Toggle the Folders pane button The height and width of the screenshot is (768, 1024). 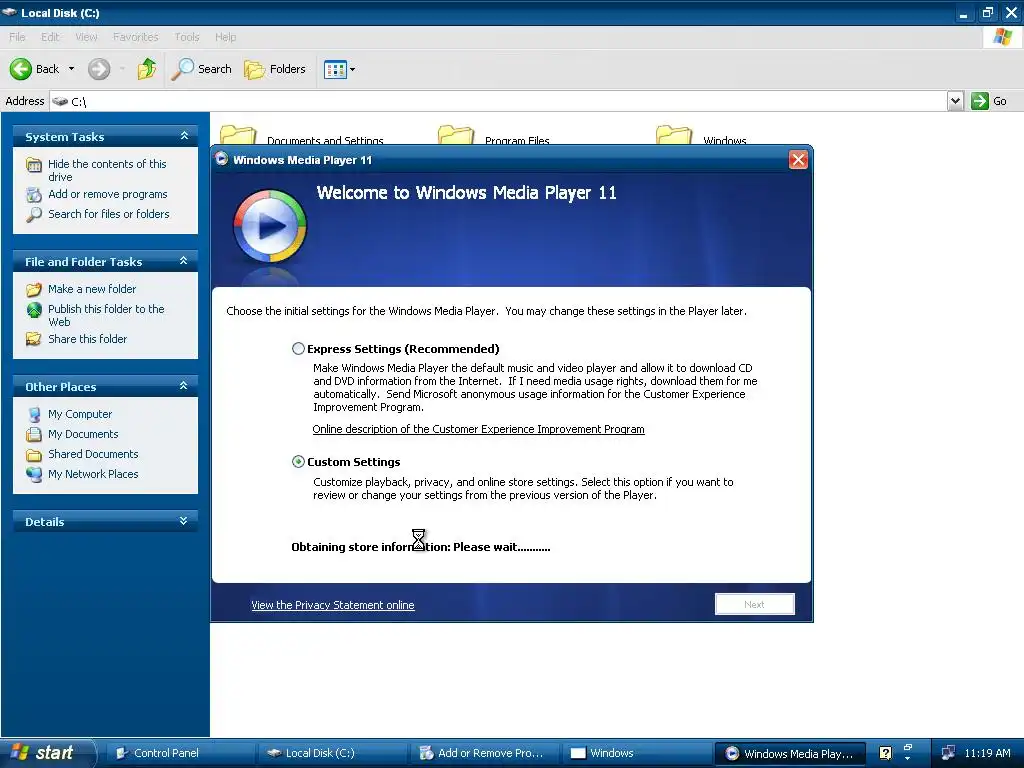(275, 69)
